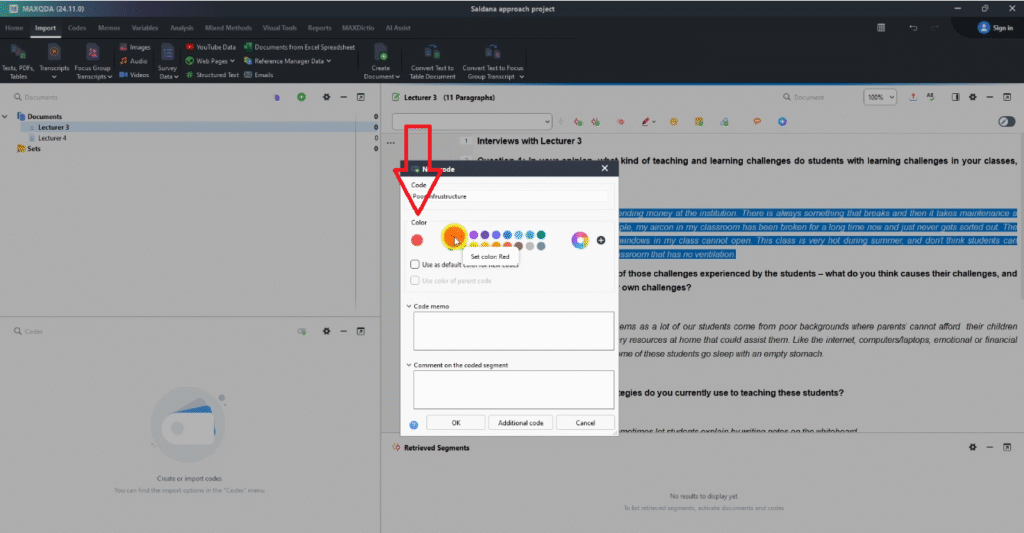Switch to the Codes tab

click(76, 28)
